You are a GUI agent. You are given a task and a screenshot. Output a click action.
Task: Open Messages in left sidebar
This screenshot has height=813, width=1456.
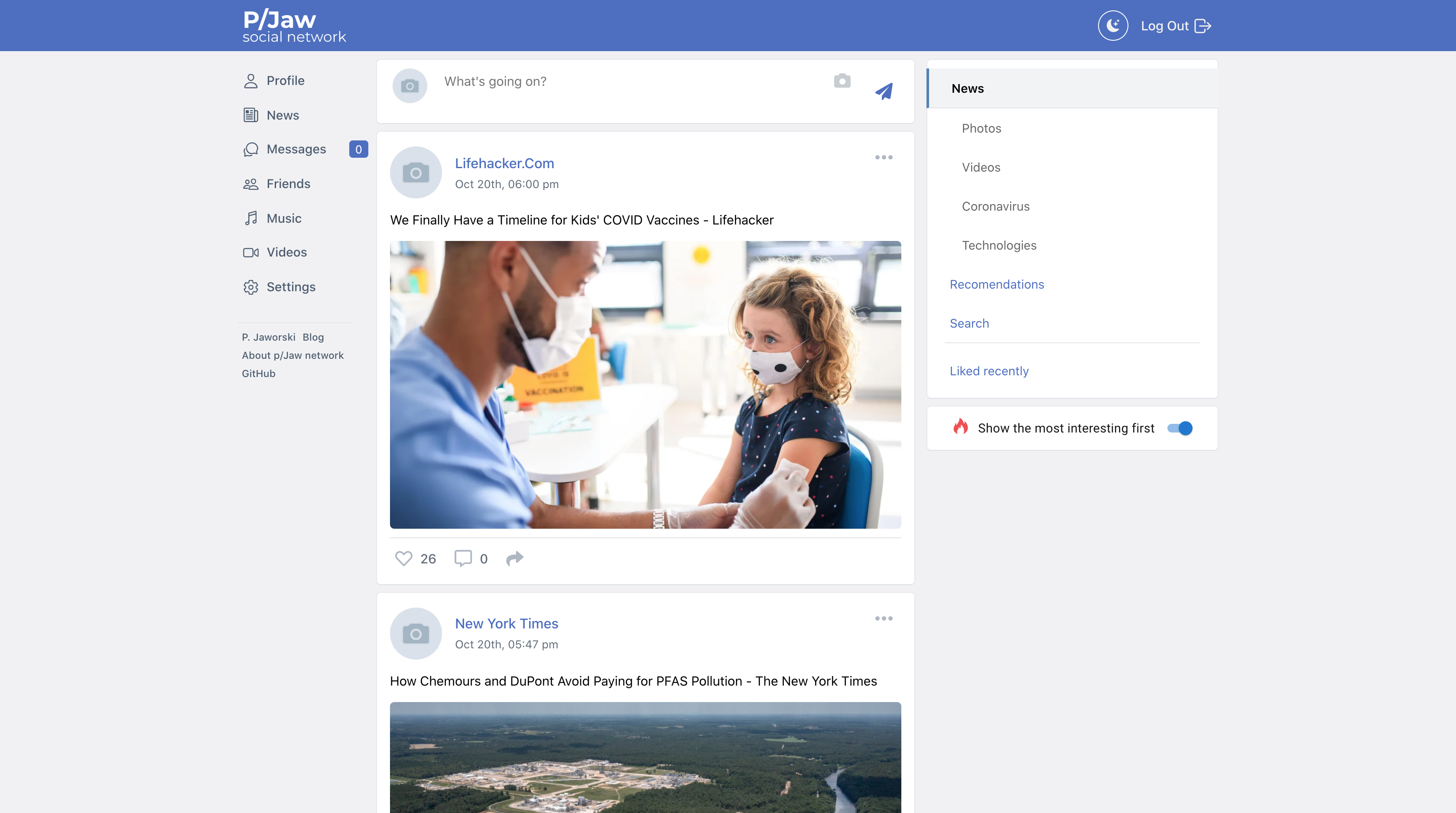(285, 149)
